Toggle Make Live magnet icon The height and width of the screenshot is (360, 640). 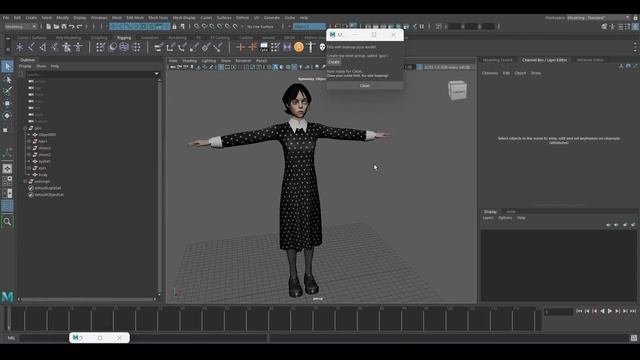(x=236, y=27)
